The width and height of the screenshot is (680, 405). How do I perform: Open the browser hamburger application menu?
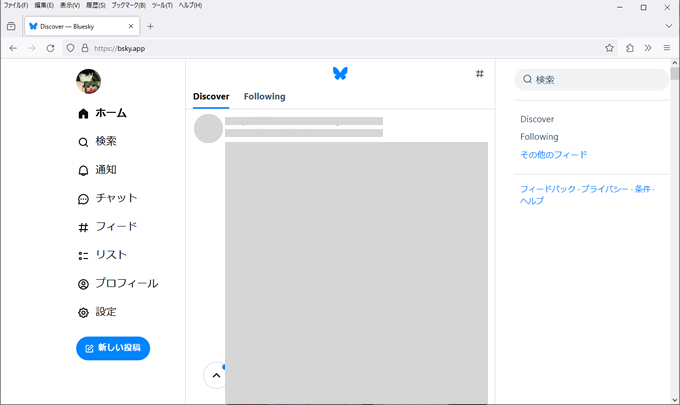point(667,48)
